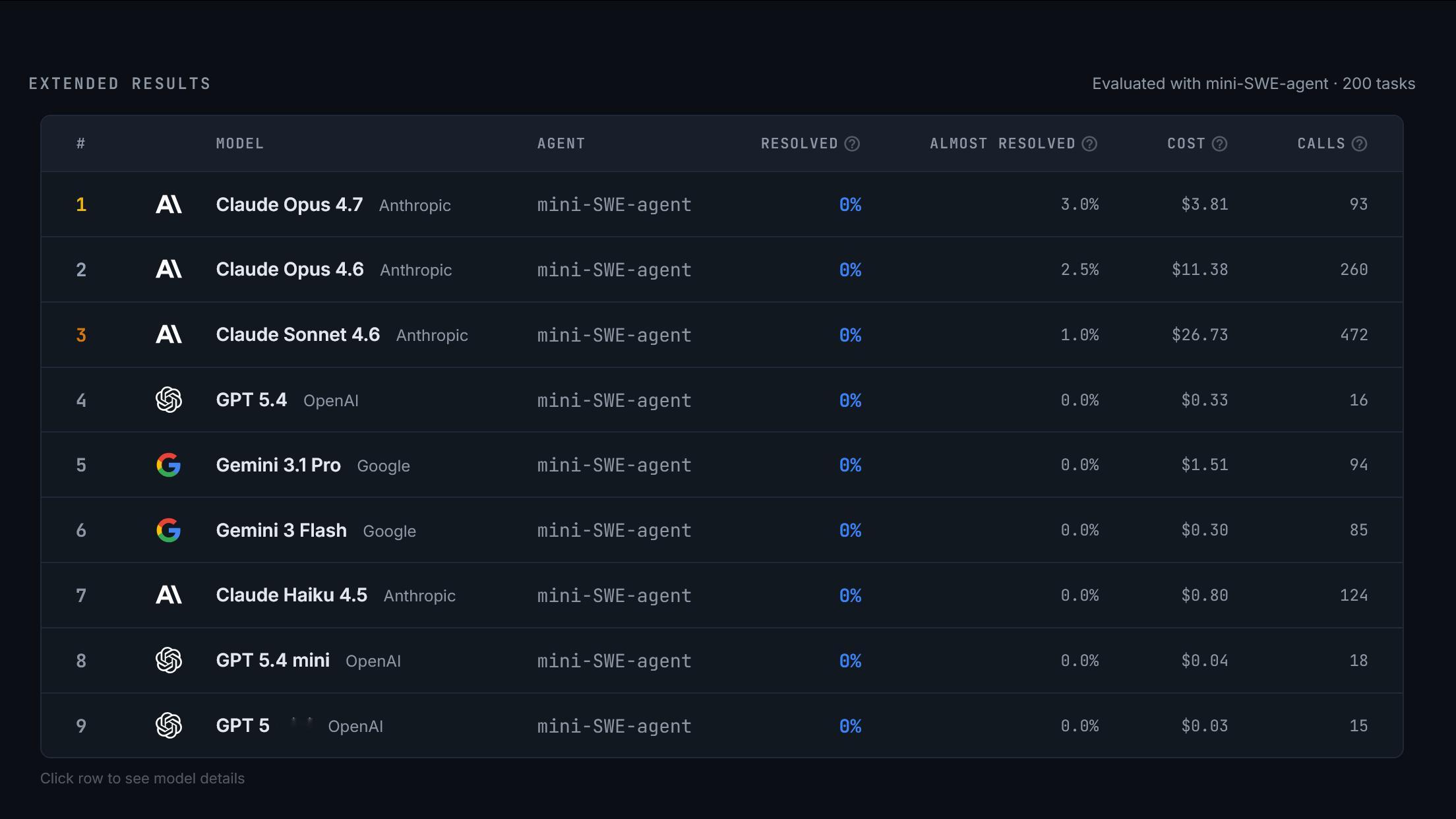Click the help icon beside the RESOLVED header
This screenshot has height=819, width=1456.
[852, 144]
